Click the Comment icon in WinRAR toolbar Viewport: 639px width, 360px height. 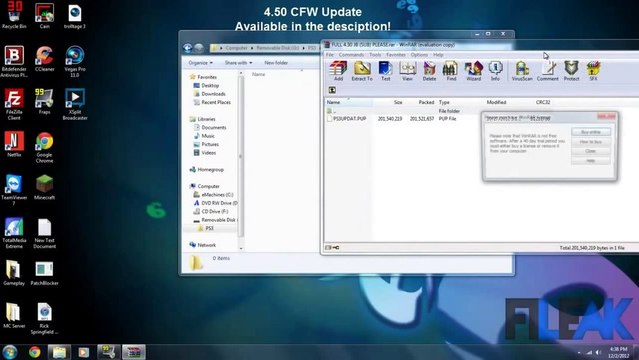[x=547, y=71]
